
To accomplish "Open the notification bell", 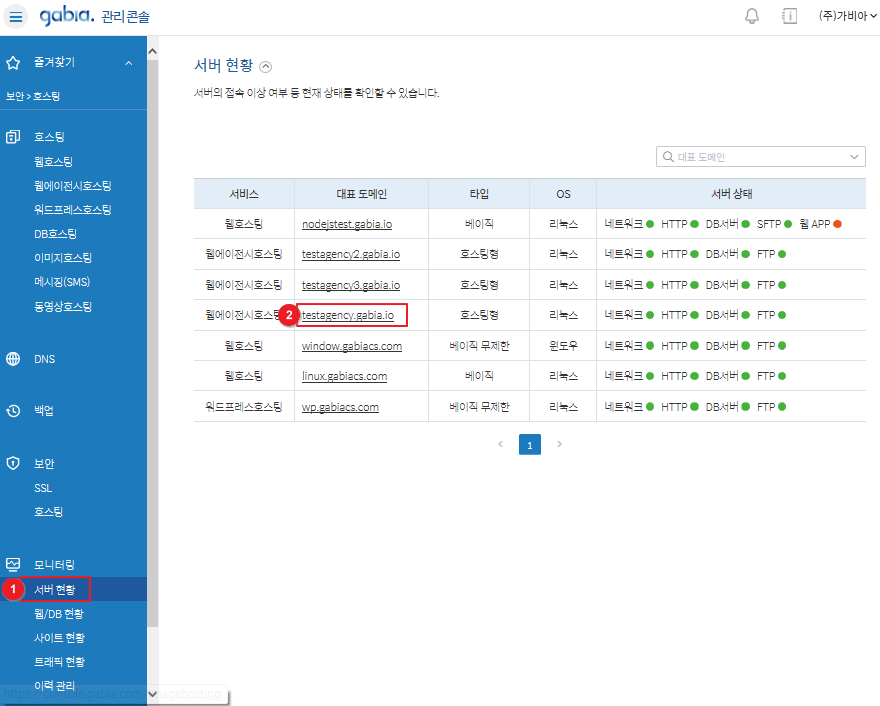I will click(x=752, y=16).
